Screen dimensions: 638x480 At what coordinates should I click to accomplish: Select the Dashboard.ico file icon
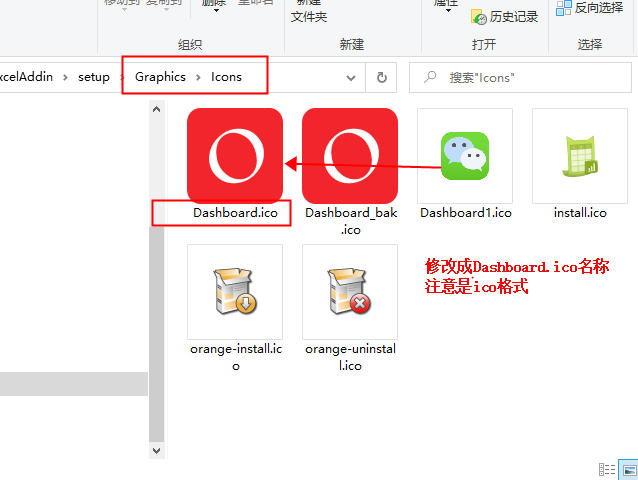pos(235,156)
